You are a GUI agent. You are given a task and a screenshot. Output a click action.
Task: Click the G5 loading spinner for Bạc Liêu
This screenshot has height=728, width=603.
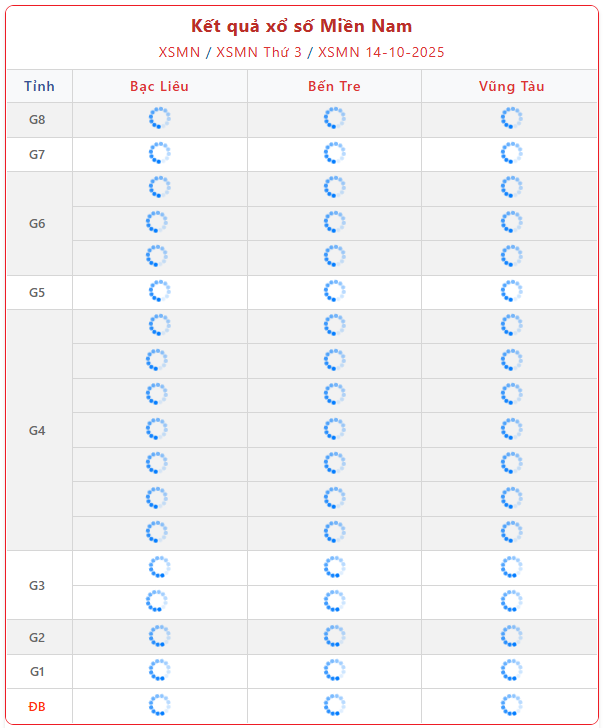coord(159,291)
